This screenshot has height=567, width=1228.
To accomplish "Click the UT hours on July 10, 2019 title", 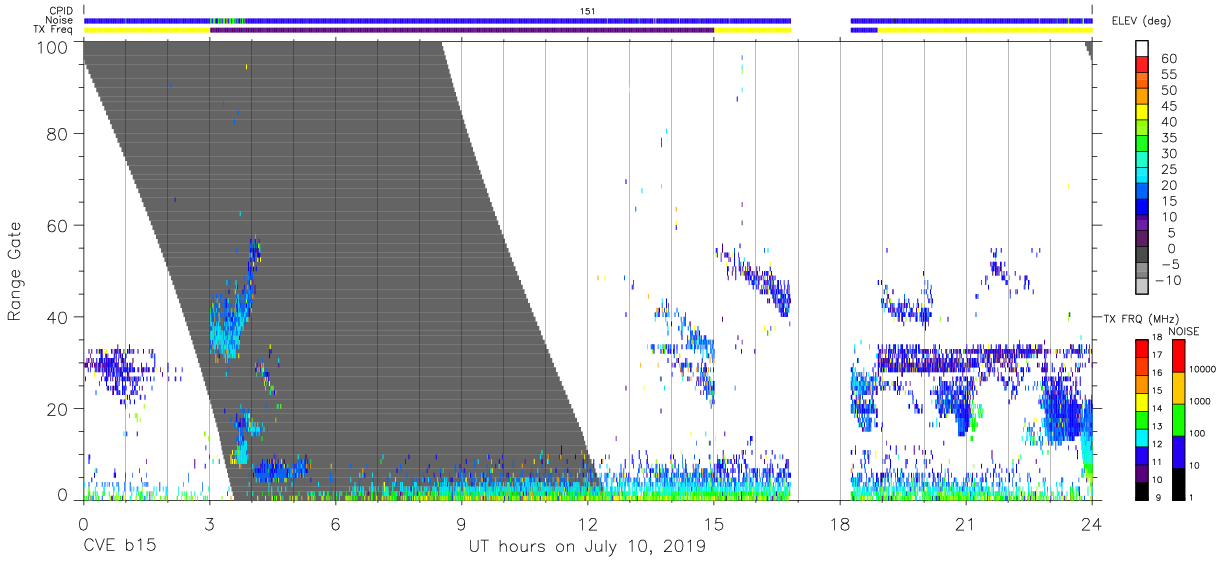I will pyautogui.click(x=587, y=547).
